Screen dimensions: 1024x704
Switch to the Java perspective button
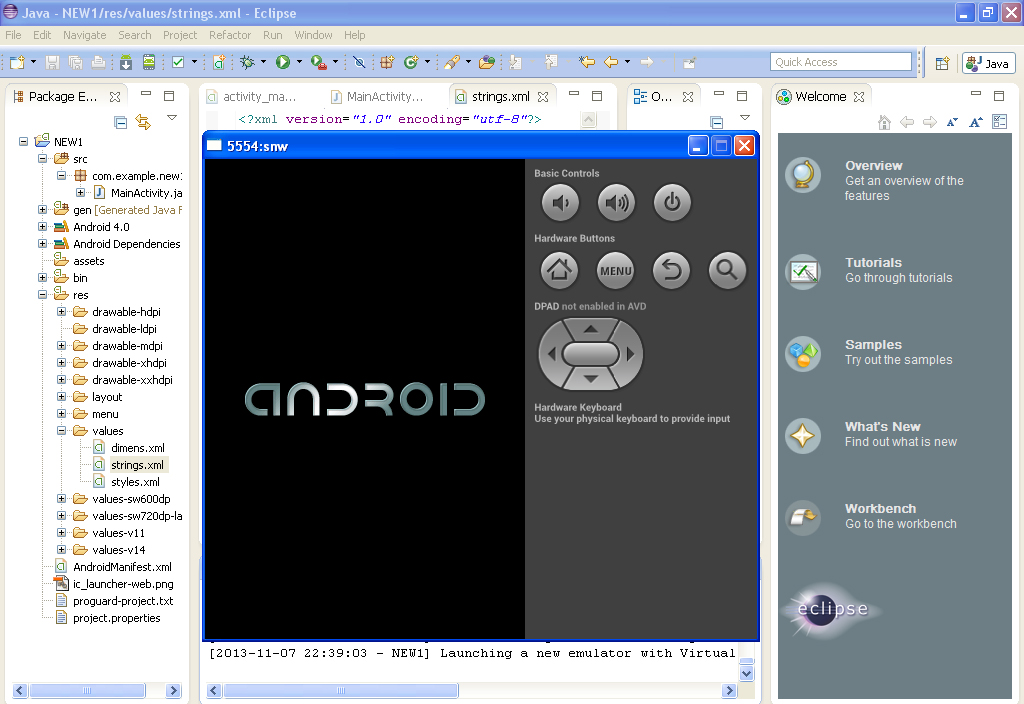(x=988, y=63)
